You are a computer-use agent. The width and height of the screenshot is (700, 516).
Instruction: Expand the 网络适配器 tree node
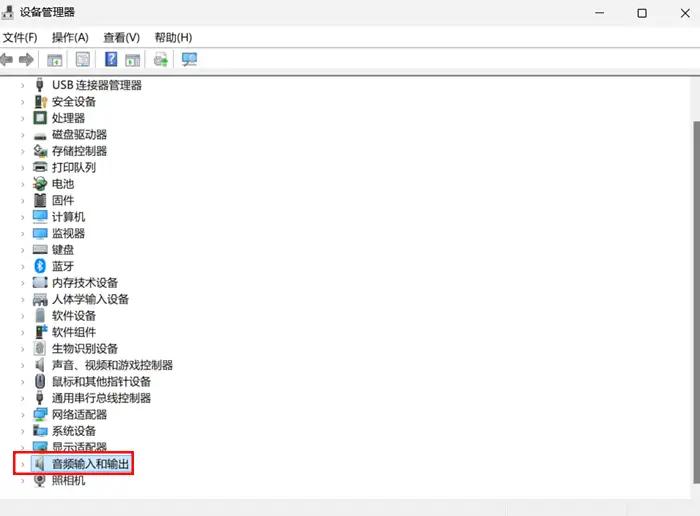(x=23, y=414)
